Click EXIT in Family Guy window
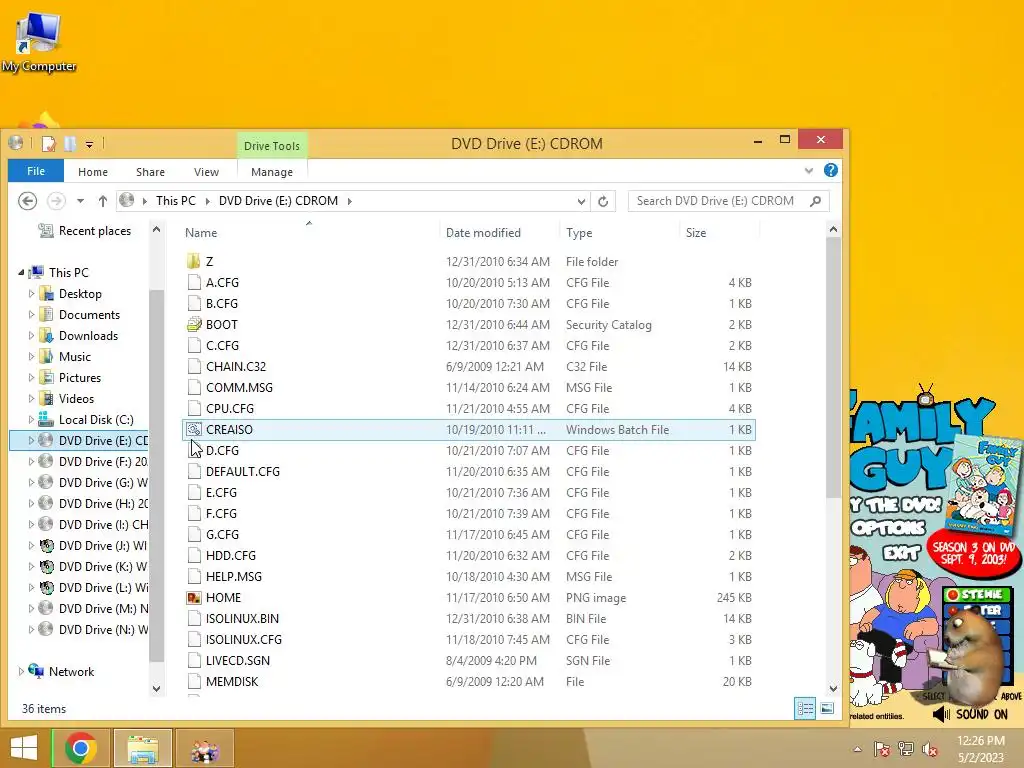 (x=901, y=554)
